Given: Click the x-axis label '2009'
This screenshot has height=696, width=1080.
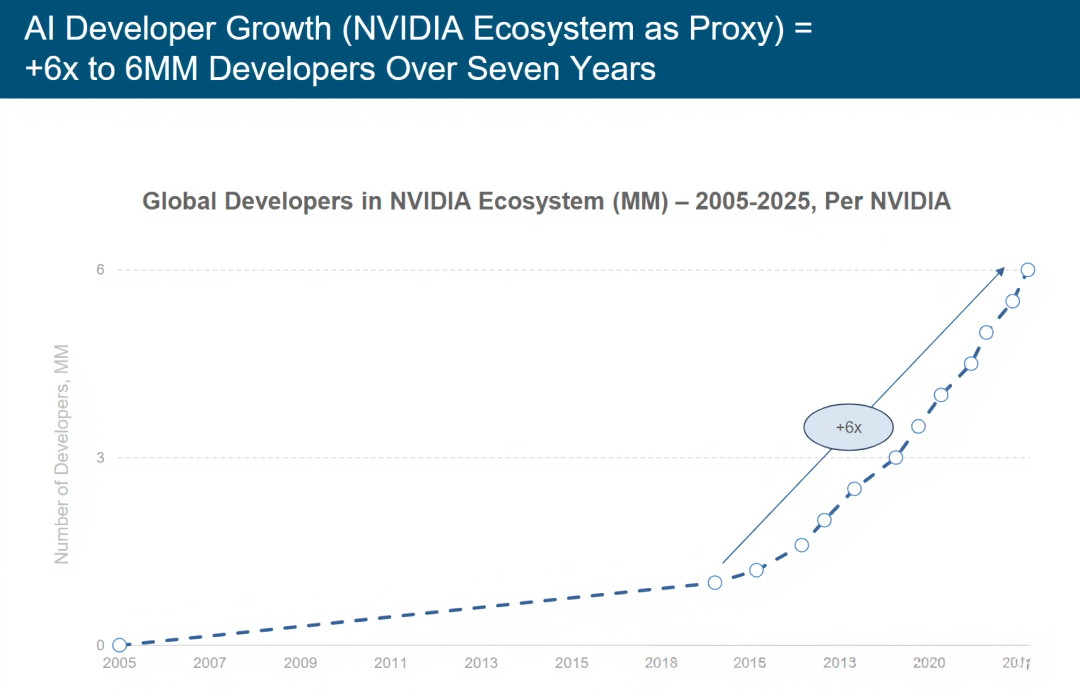Looking at the screenshot, I should click(300, 663).
